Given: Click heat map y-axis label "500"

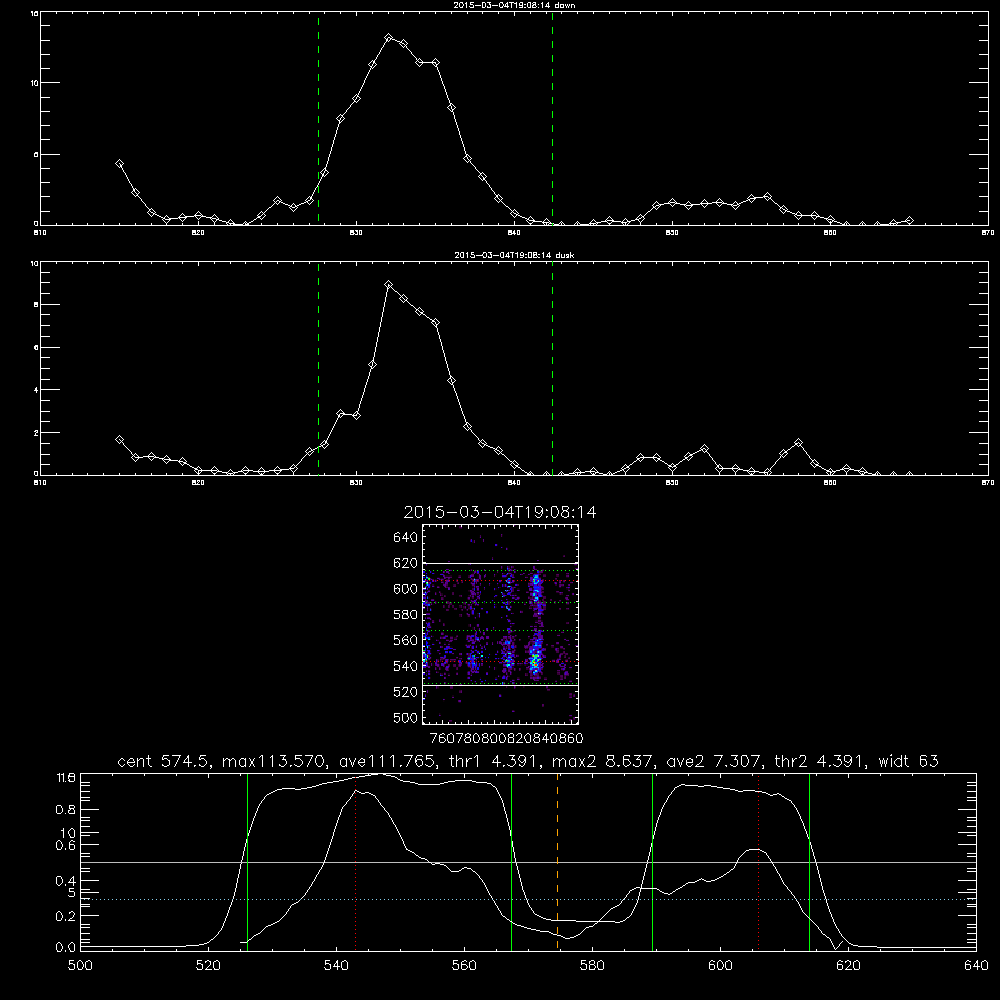Looking at the screenshot, I should pyautogui.click(x=406, y=718).
